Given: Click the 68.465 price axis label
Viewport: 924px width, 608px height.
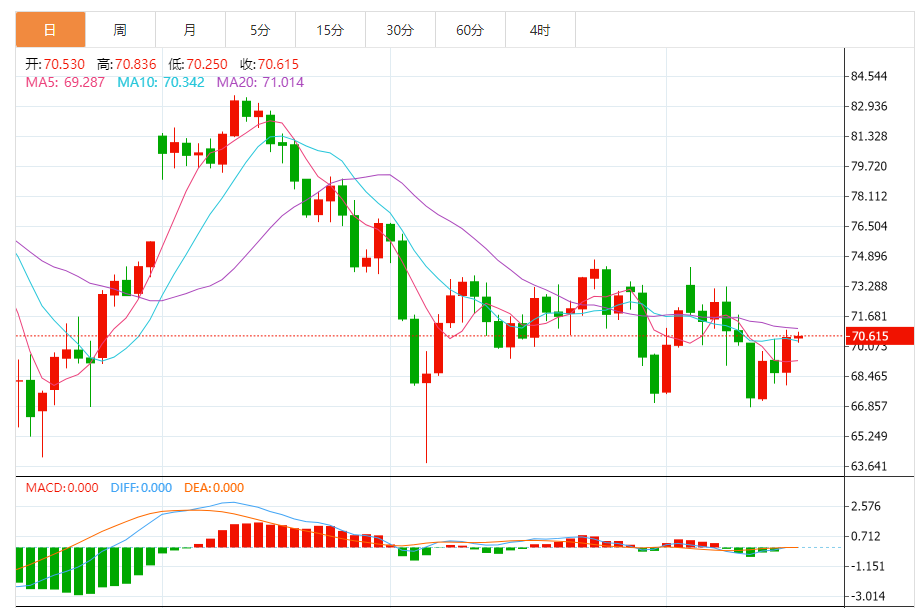Looking at the screenshot, I should [x=869, y=376].
